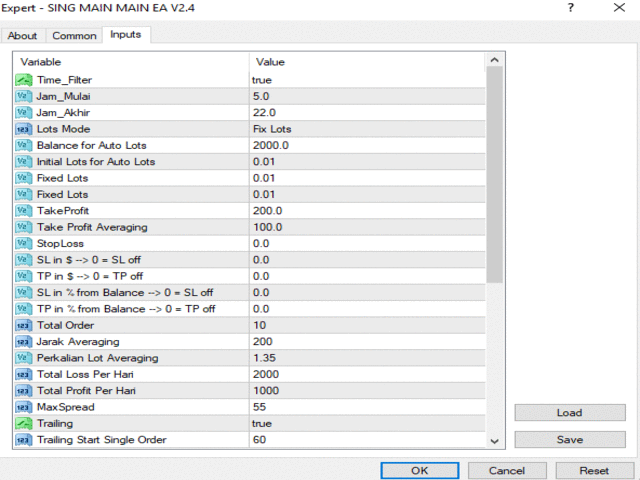640x480 pixels.
Task: Click the TP in % from Balance icon
Action: 24,309
